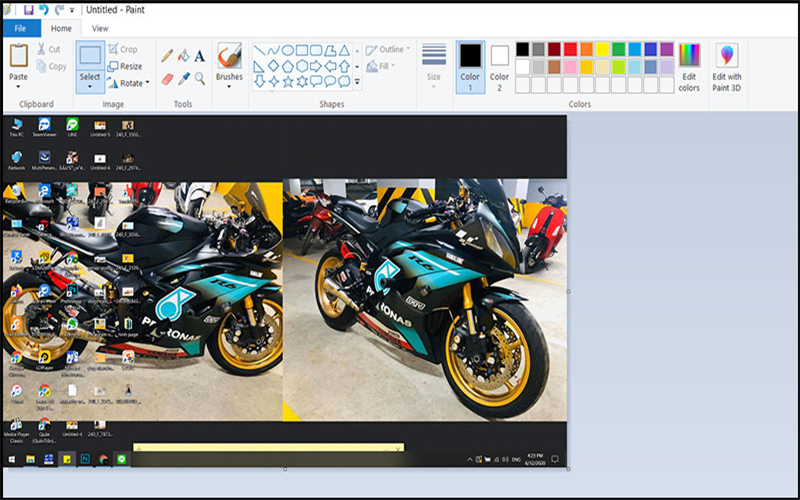Viewport: 800px width, 500px height.
Task: Activate the Select rectangle tool
Action: coord(90,55)
